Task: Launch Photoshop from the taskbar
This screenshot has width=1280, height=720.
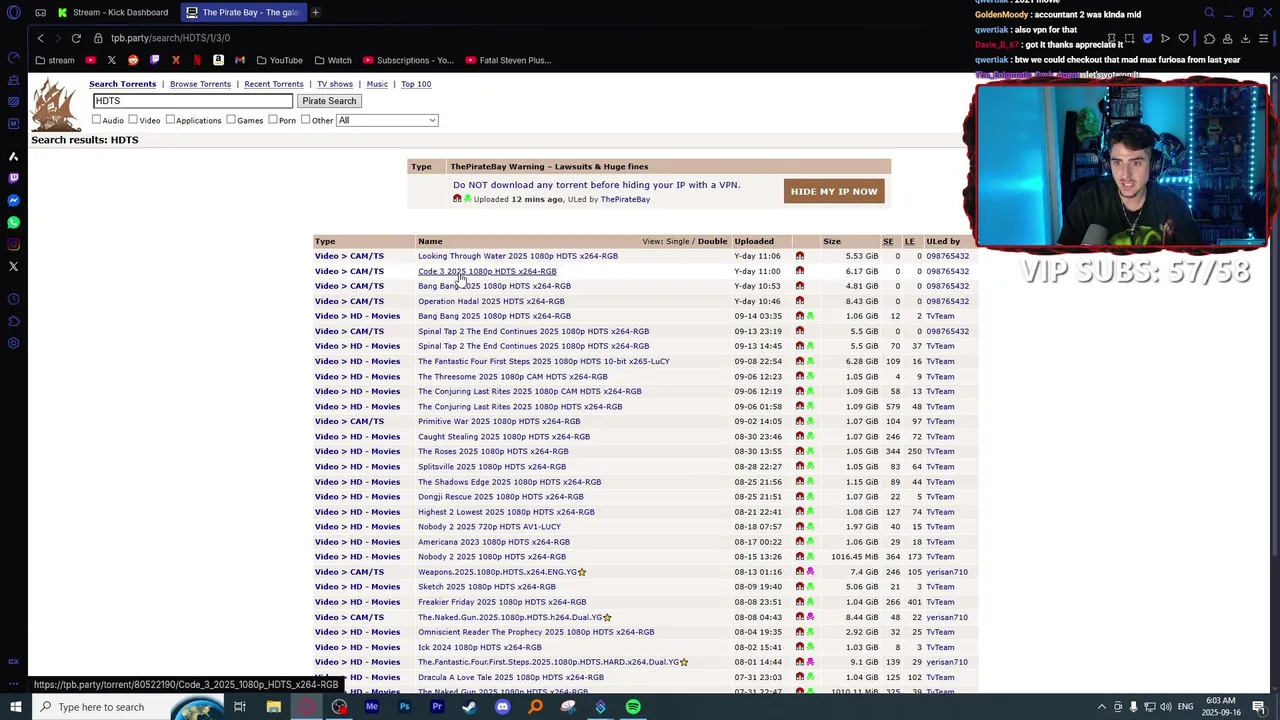Action: click(404, 707)
